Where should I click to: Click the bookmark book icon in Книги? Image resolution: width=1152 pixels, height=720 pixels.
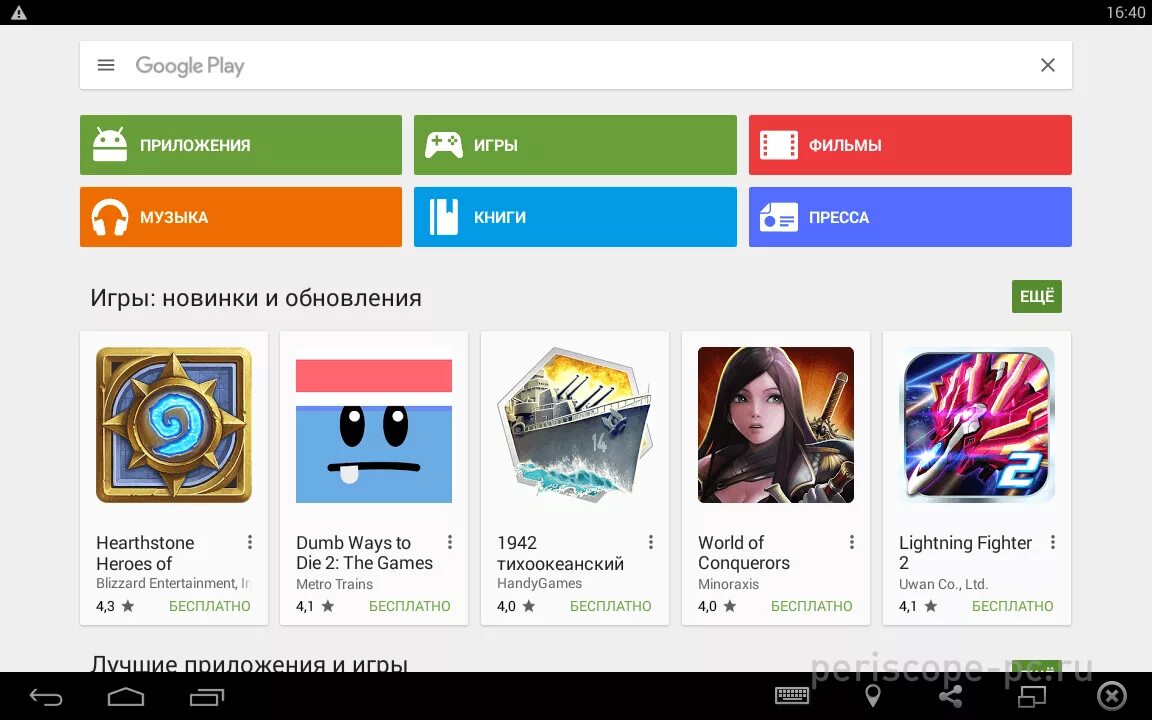coord(444,217)
